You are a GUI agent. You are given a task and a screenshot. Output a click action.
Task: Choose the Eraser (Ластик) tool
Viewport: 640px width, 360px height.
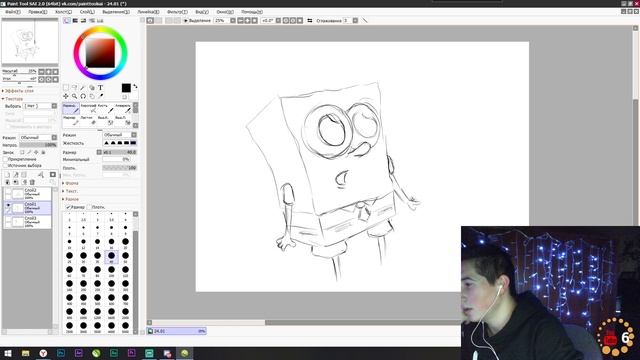coord(89,120)
